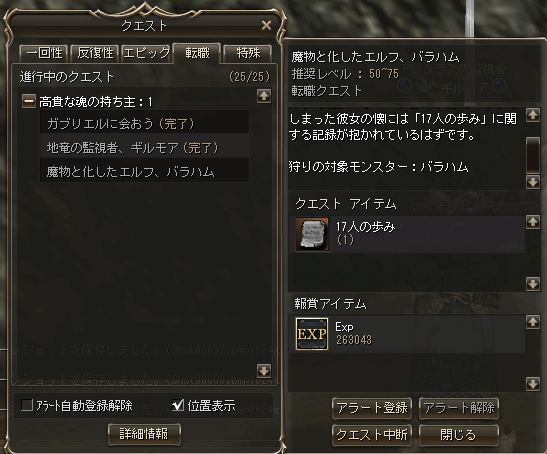Click the quest list scroll-up arrow
Image resolution: width=547 pixels, height=454 pixels.
point(264,96)
